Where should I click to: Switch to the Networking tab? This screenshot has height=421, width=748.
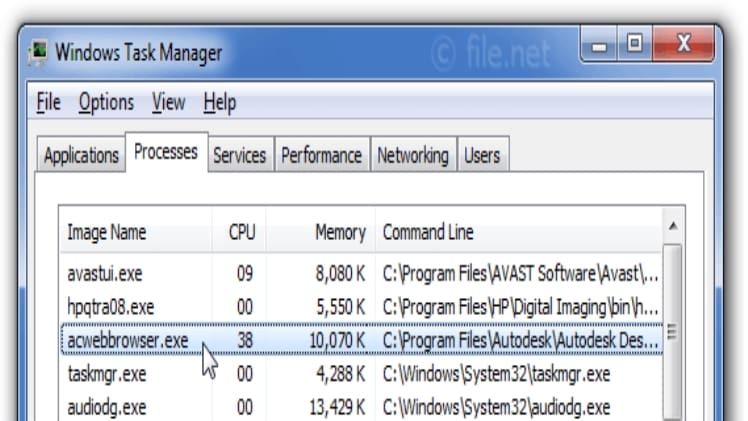tap(412, 155)
